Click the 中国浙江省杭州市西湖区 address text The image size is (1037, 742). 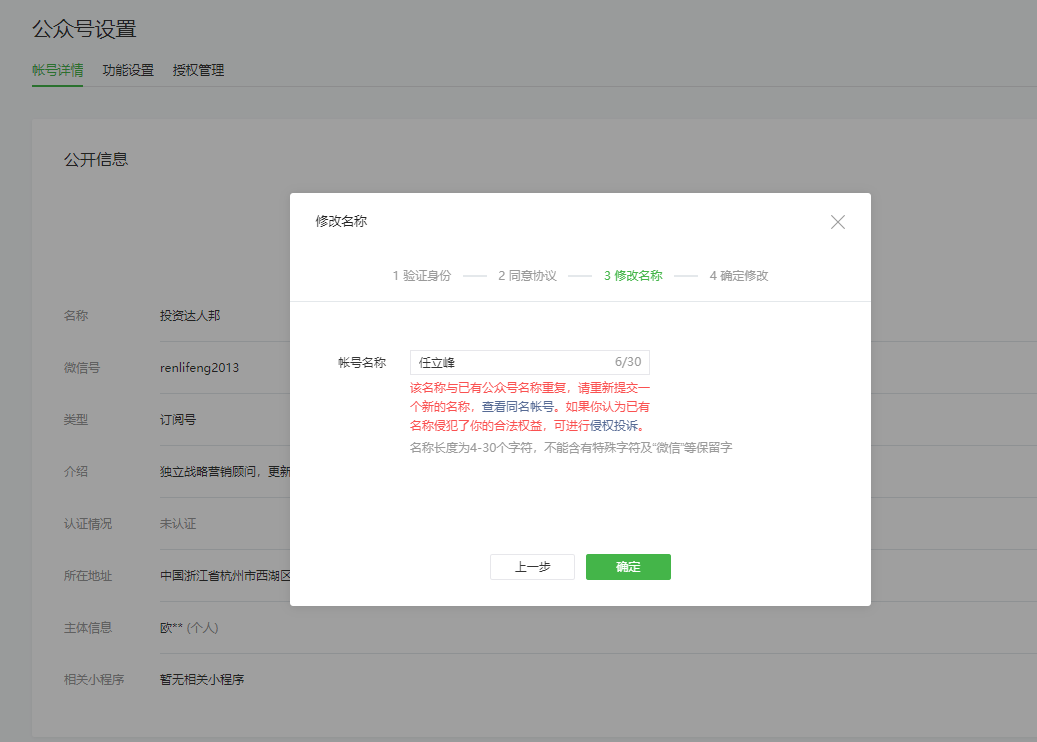pos(225,575)
